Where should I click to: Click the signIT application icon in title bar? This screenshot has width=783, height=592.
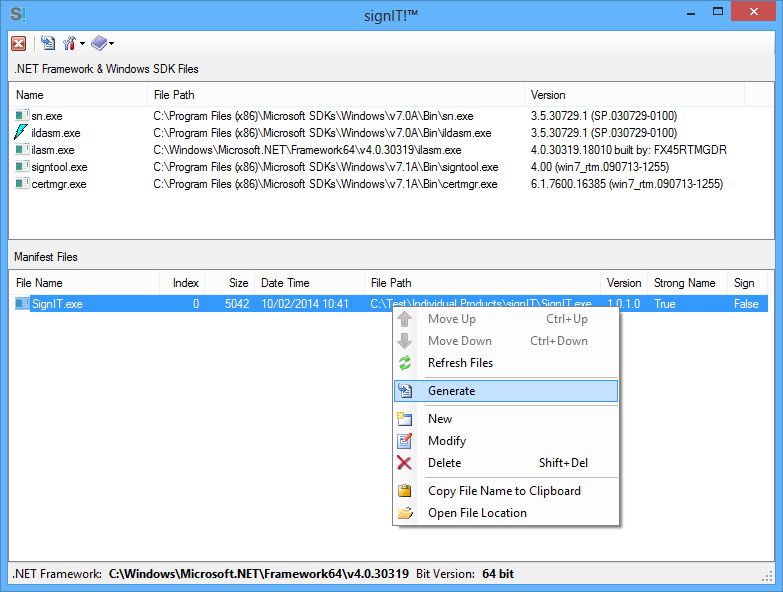point(16,14)
